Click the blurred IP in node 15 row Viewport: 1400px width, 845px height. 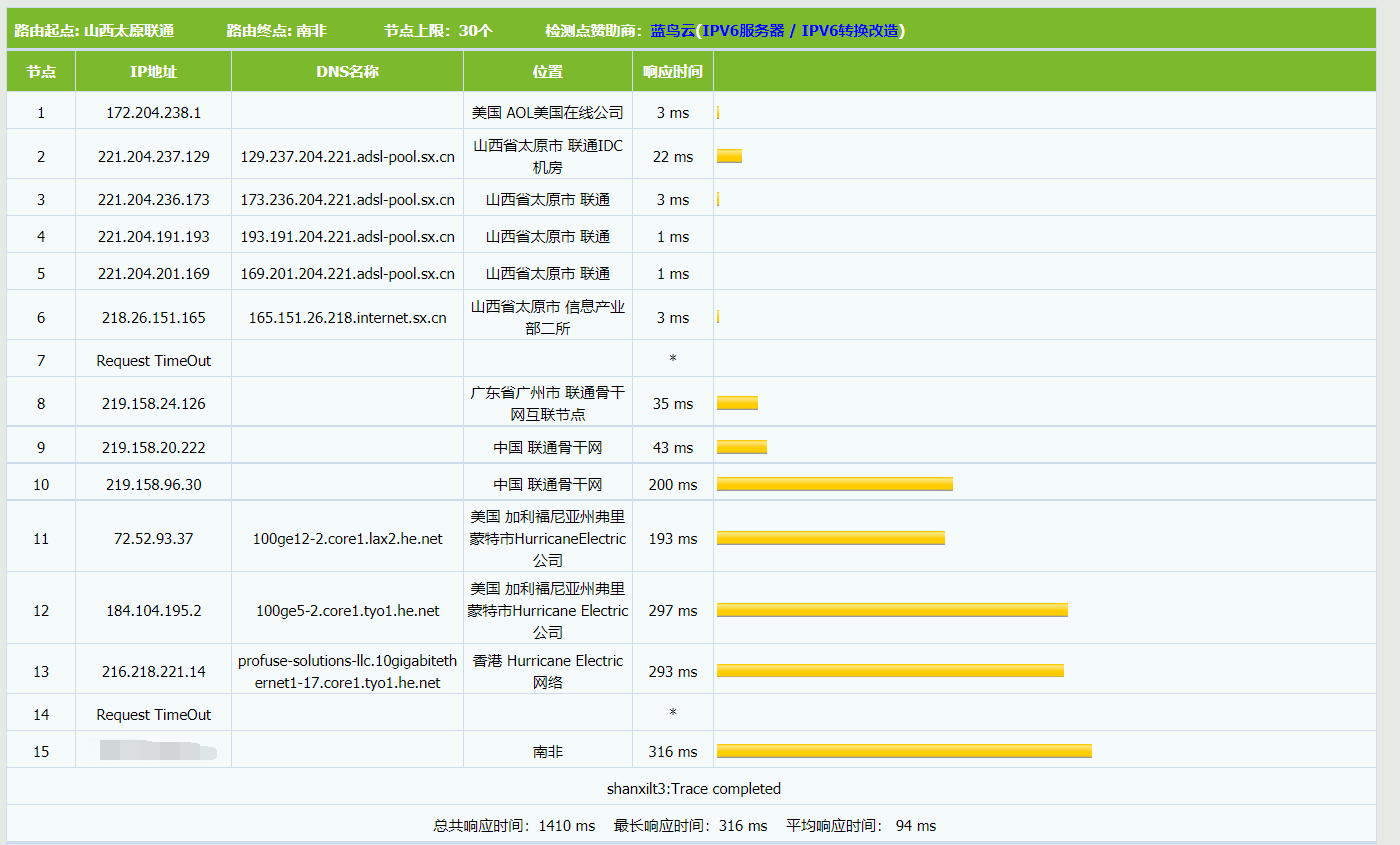(x=158, y=751)
